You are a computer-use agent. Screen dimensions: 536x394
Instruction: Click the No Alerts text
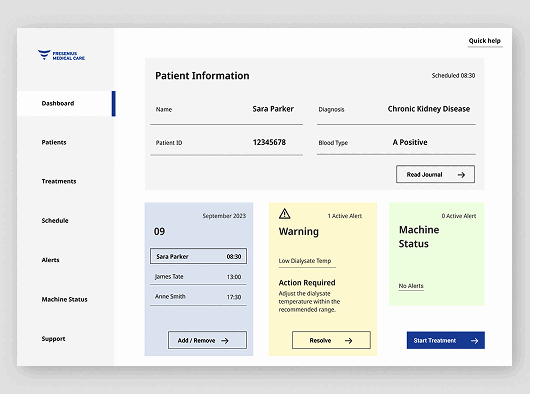coord(411,286)
